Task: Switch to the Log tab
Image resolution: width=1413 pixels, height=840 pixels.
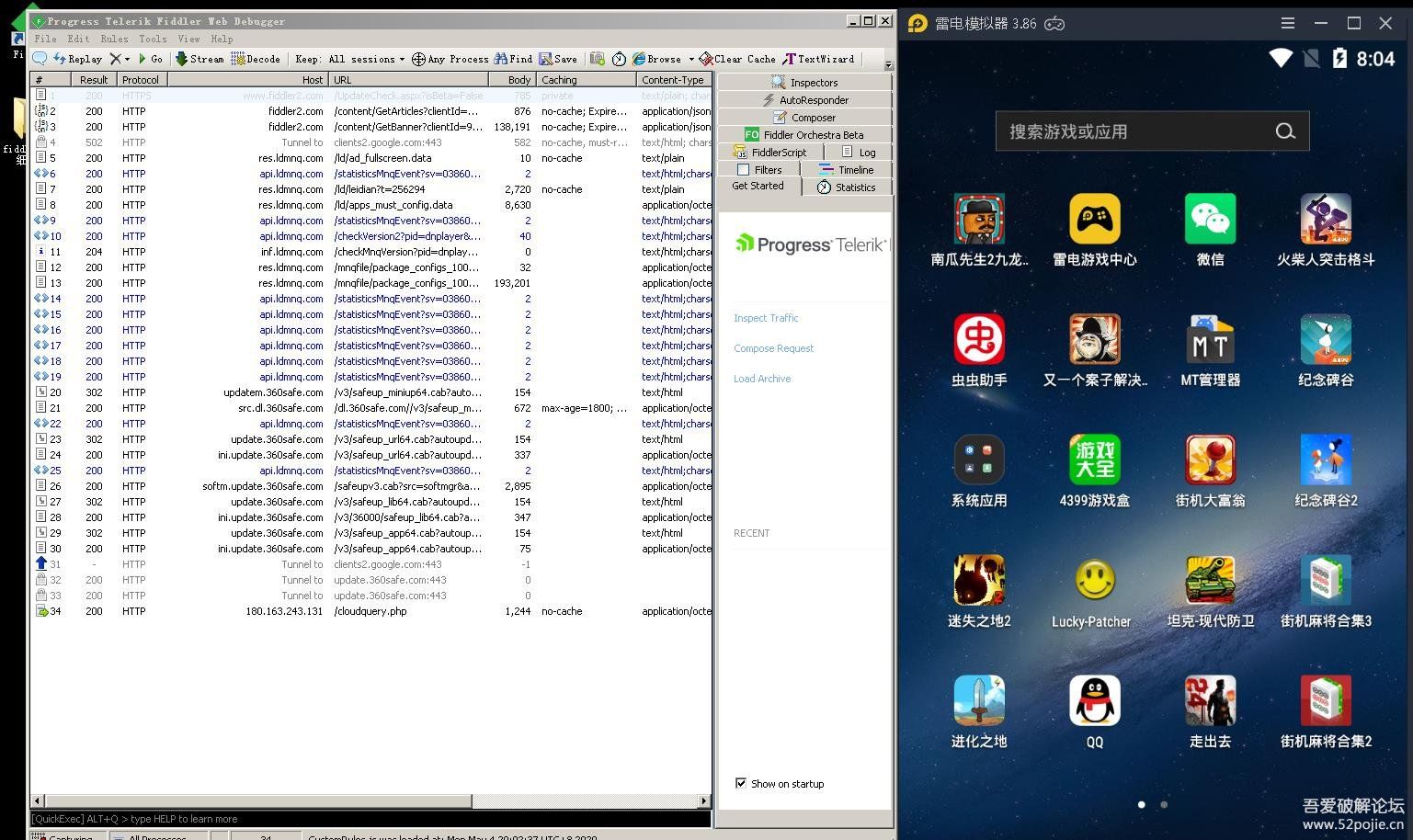Action: [x=859, y=152]
